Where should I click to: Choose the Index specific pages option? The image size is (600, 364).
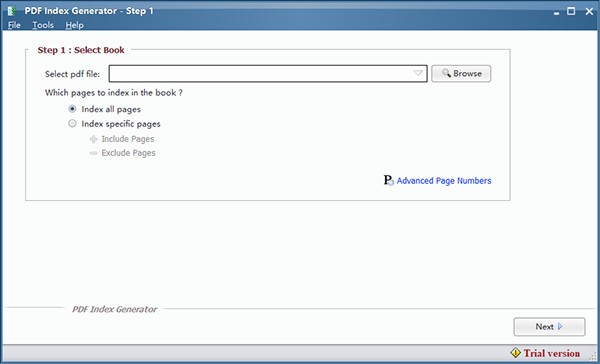[x=72, y=124]
